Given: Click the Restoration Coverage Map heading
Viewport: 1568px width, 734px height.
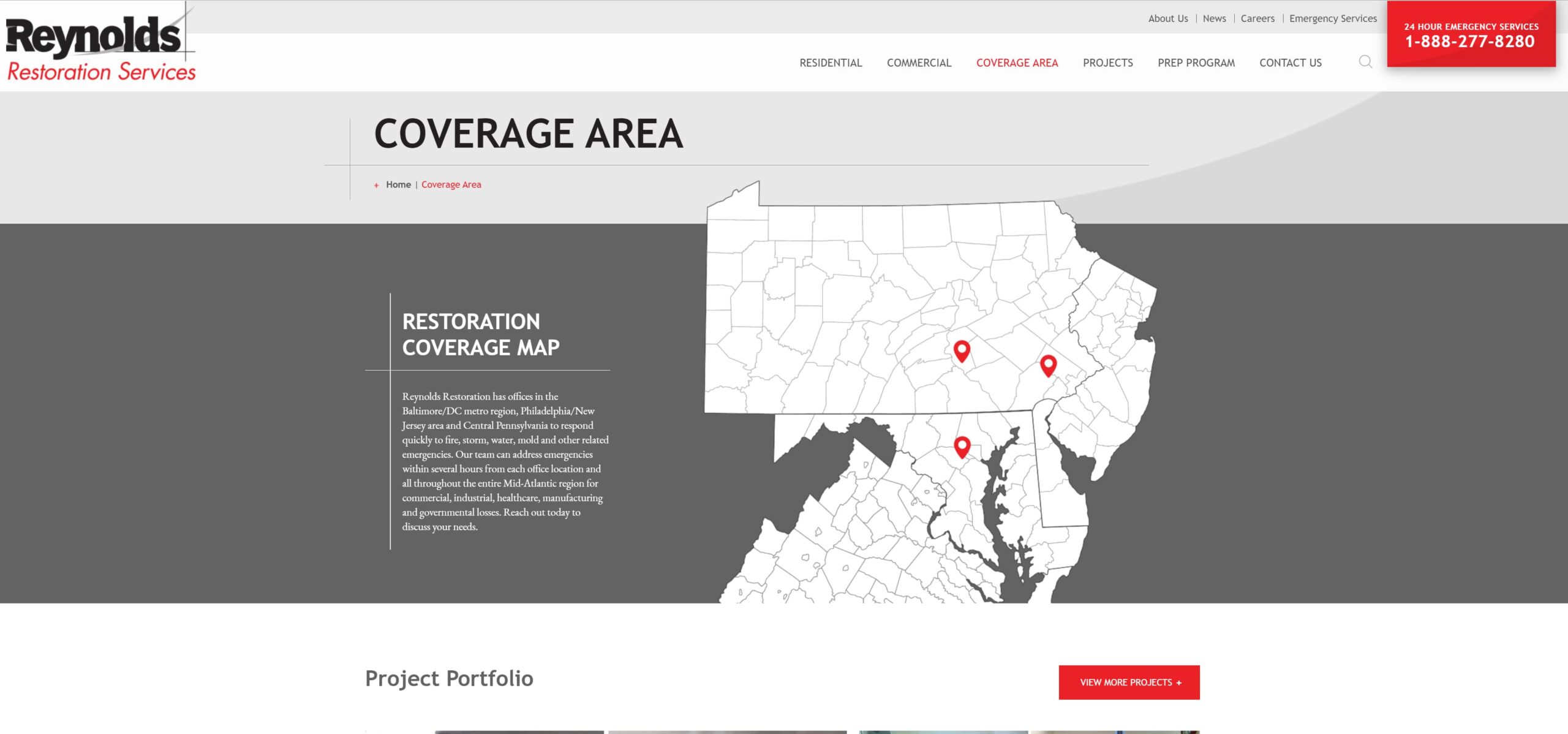Looking at the screenshot, I should pyautogui.click(x=481, y=335).
